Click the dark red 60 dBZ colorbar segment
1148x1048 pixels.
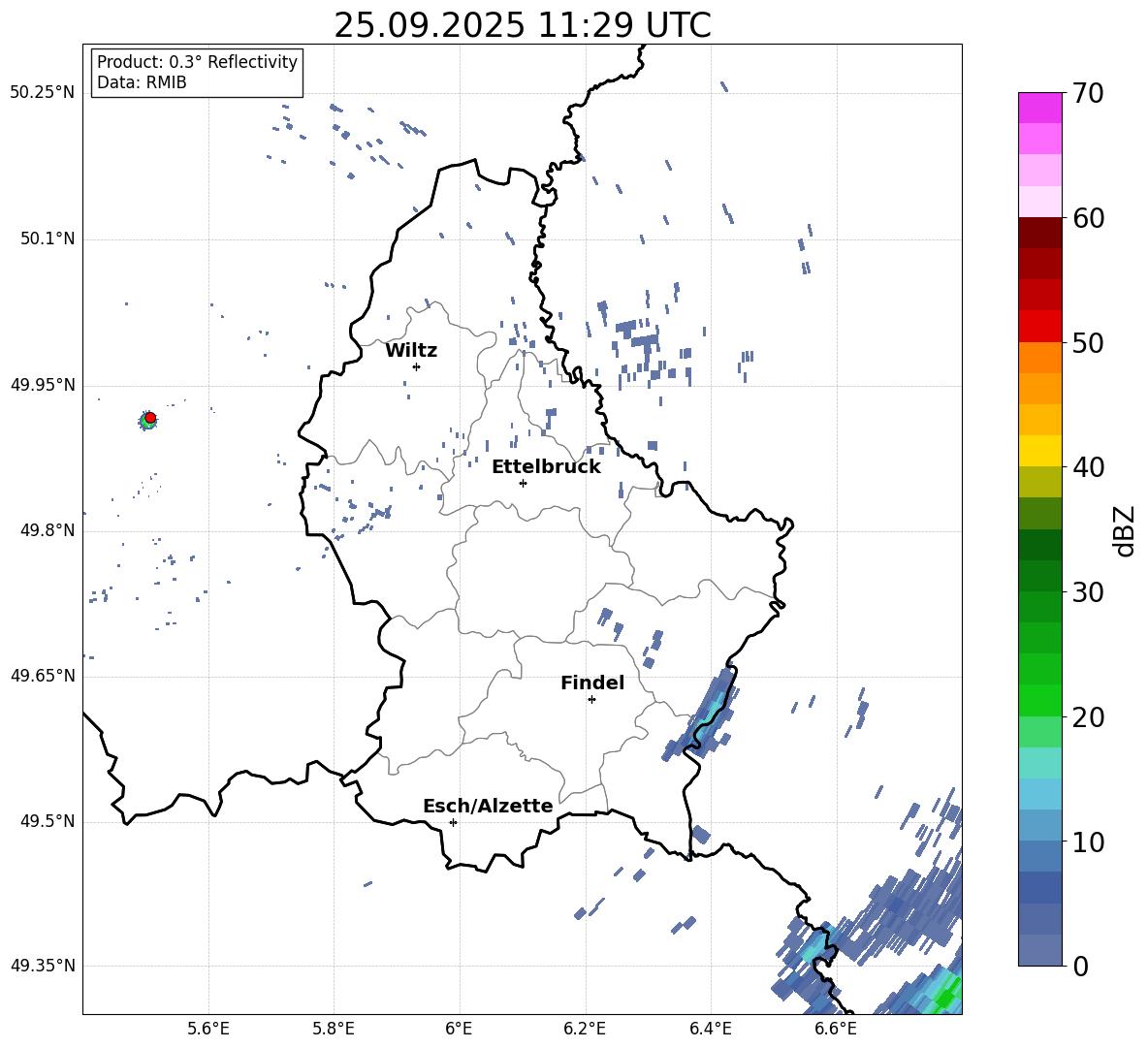[1039, 233]
